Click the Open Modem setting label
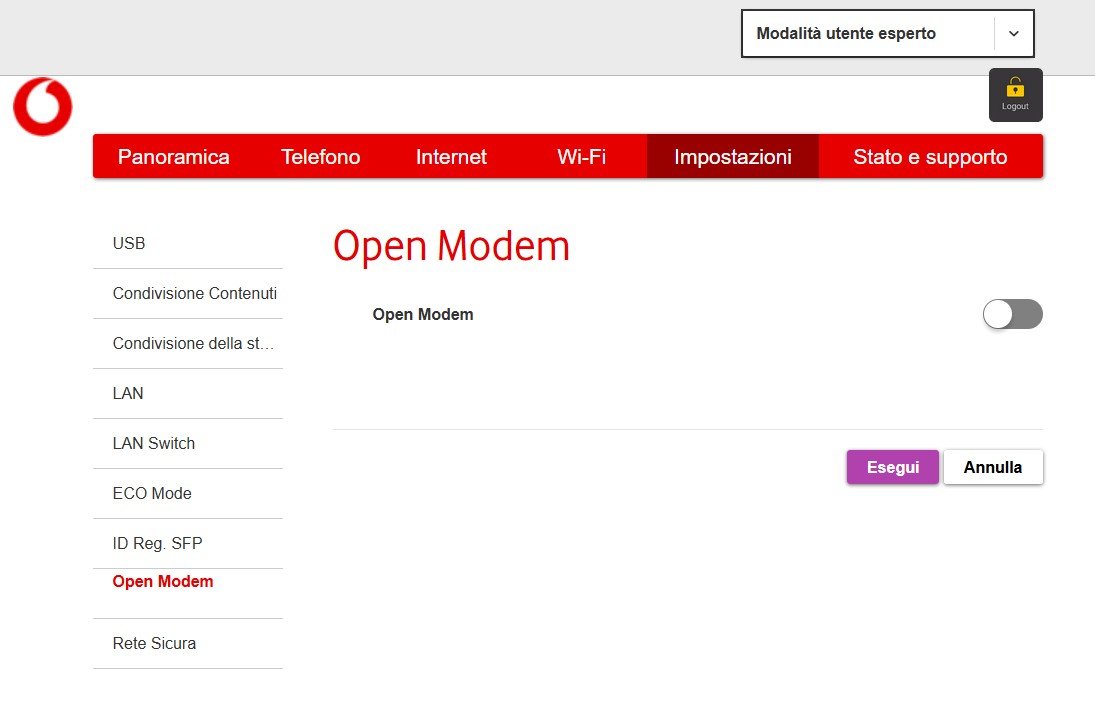Screen dimensions: 1095x721 (x=422, y=314)
